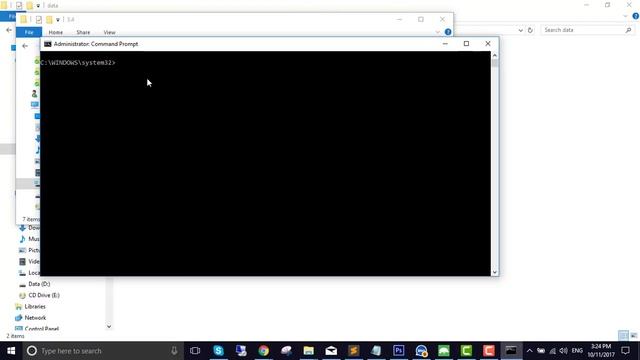Click the back arrow in data Explorer window

[x=9, y=30]
